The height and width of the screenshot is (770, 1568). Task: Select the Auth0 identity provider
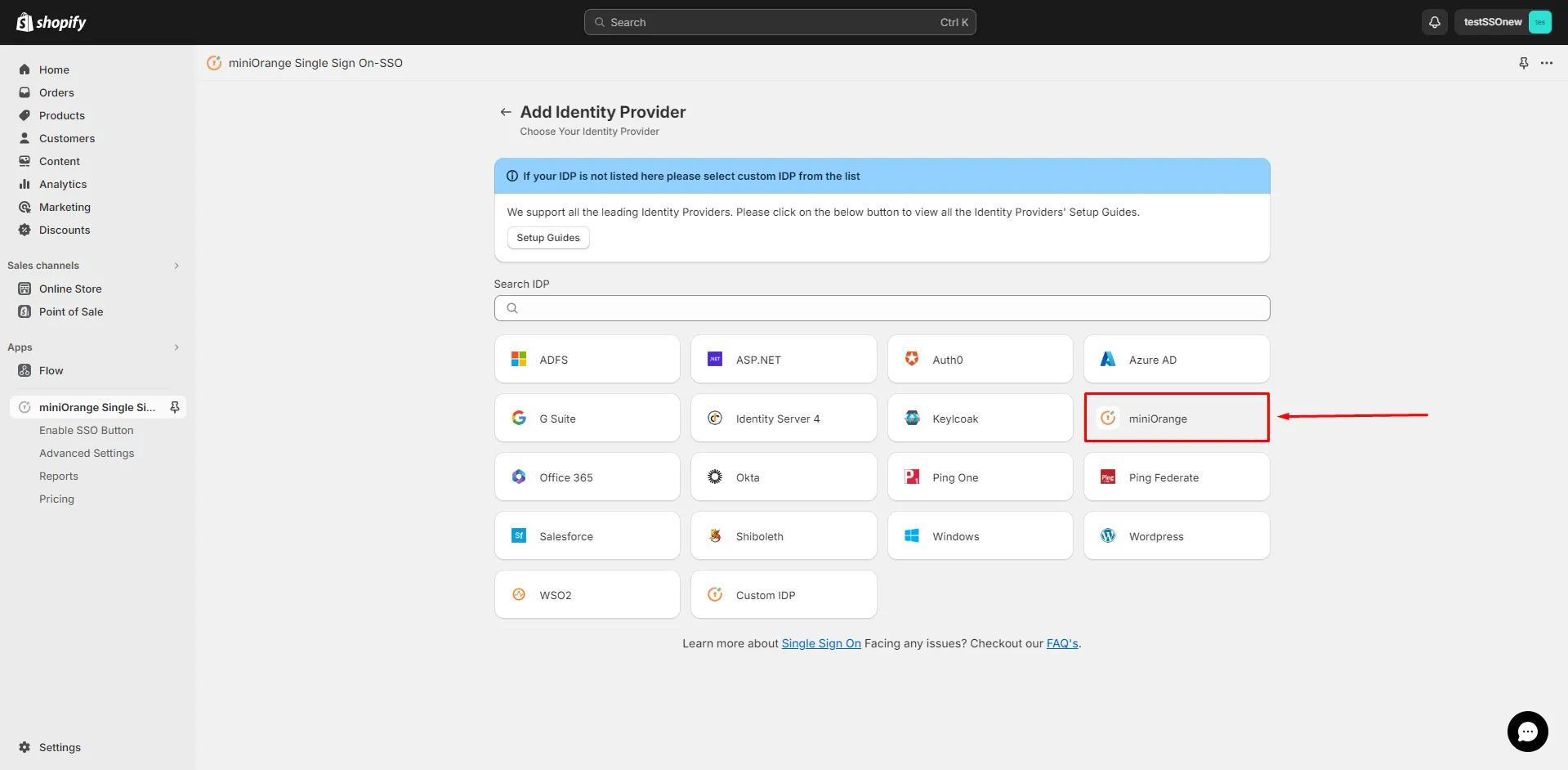coord(981,359)
